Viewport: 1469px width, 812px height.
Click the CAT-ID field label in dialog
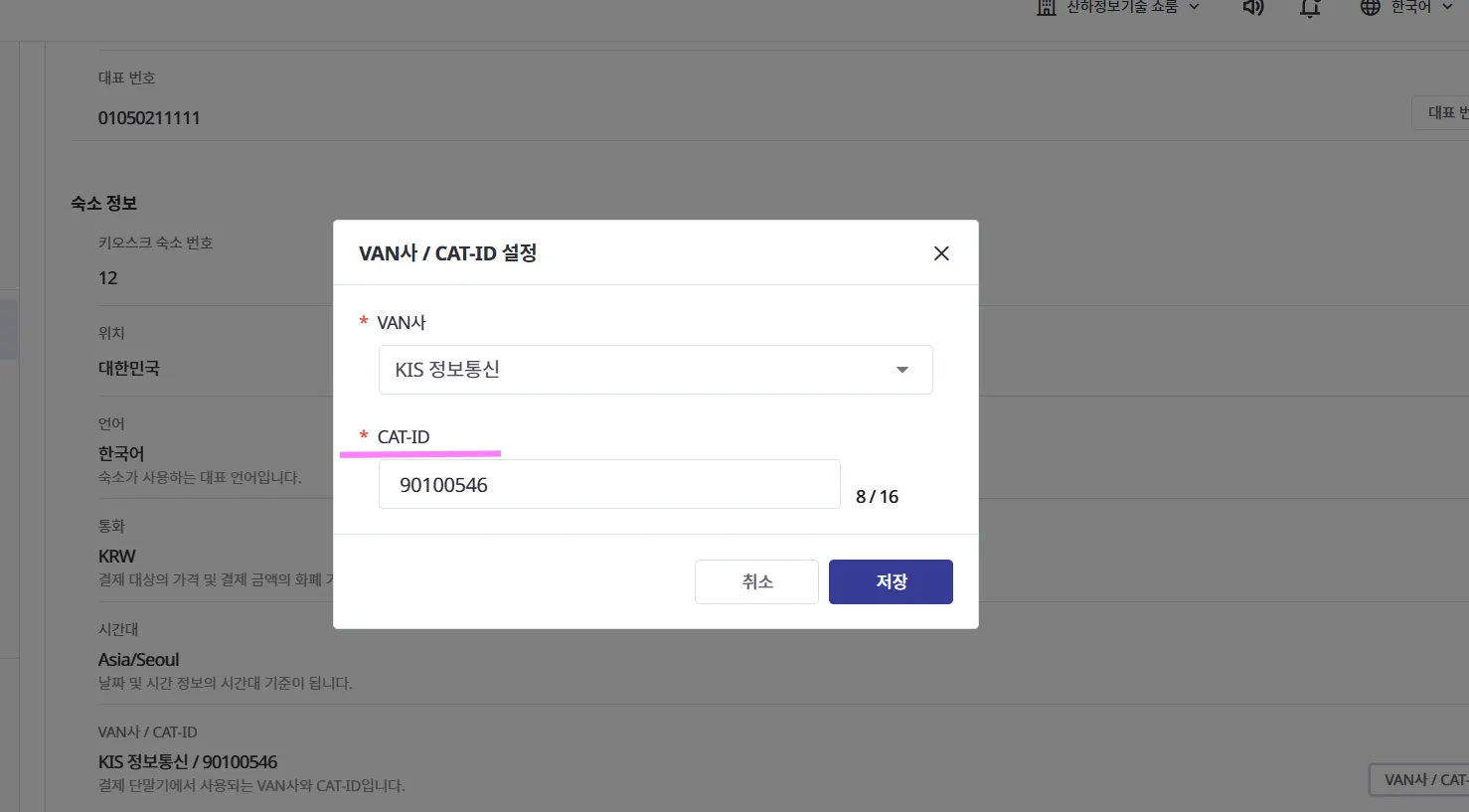[x=403, y=437]
